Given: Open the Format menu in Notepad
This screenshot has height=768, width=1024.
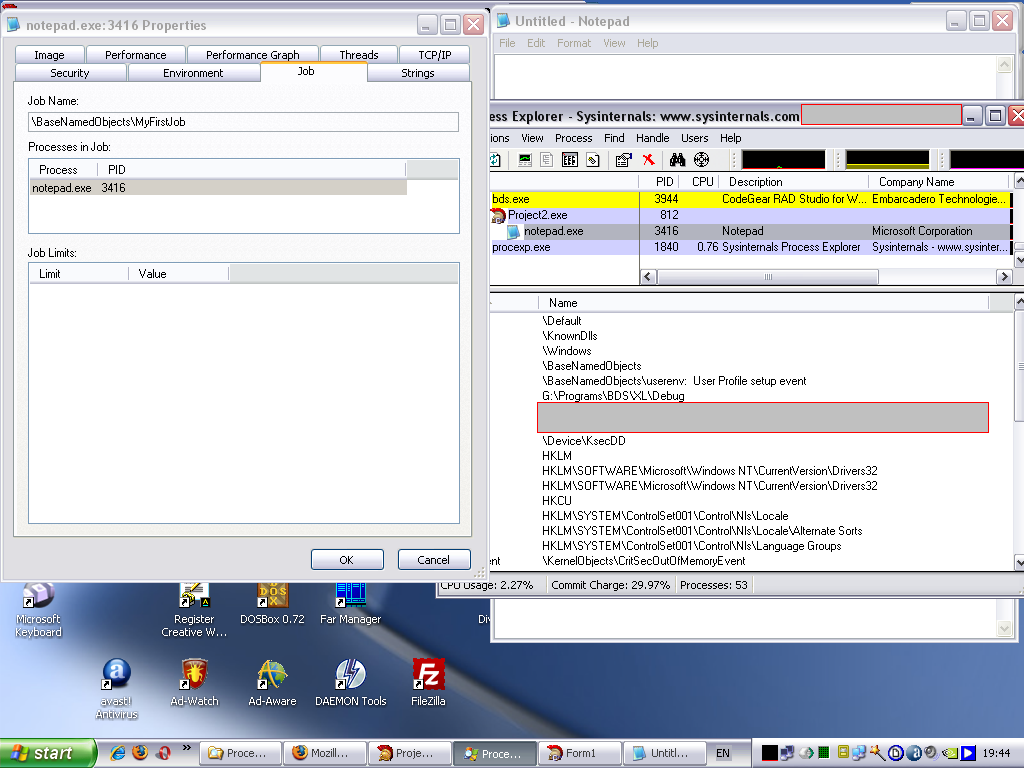Looking at the screenshot, I should coord(574,43).
